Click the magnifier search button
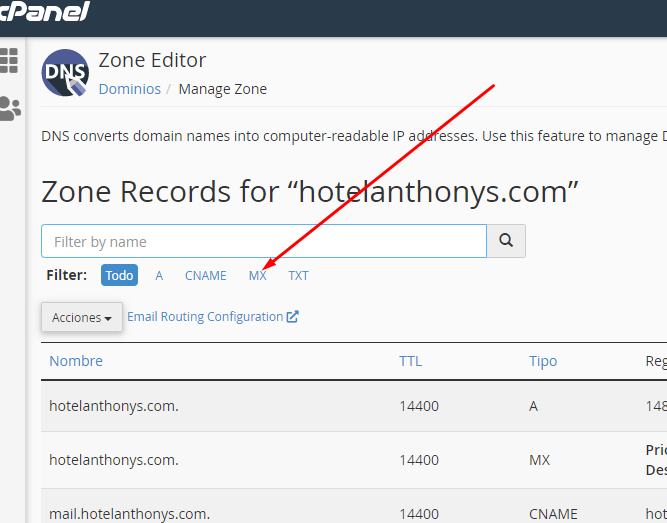Viewport: 667px width, 523px height. [x=506, y=241]
